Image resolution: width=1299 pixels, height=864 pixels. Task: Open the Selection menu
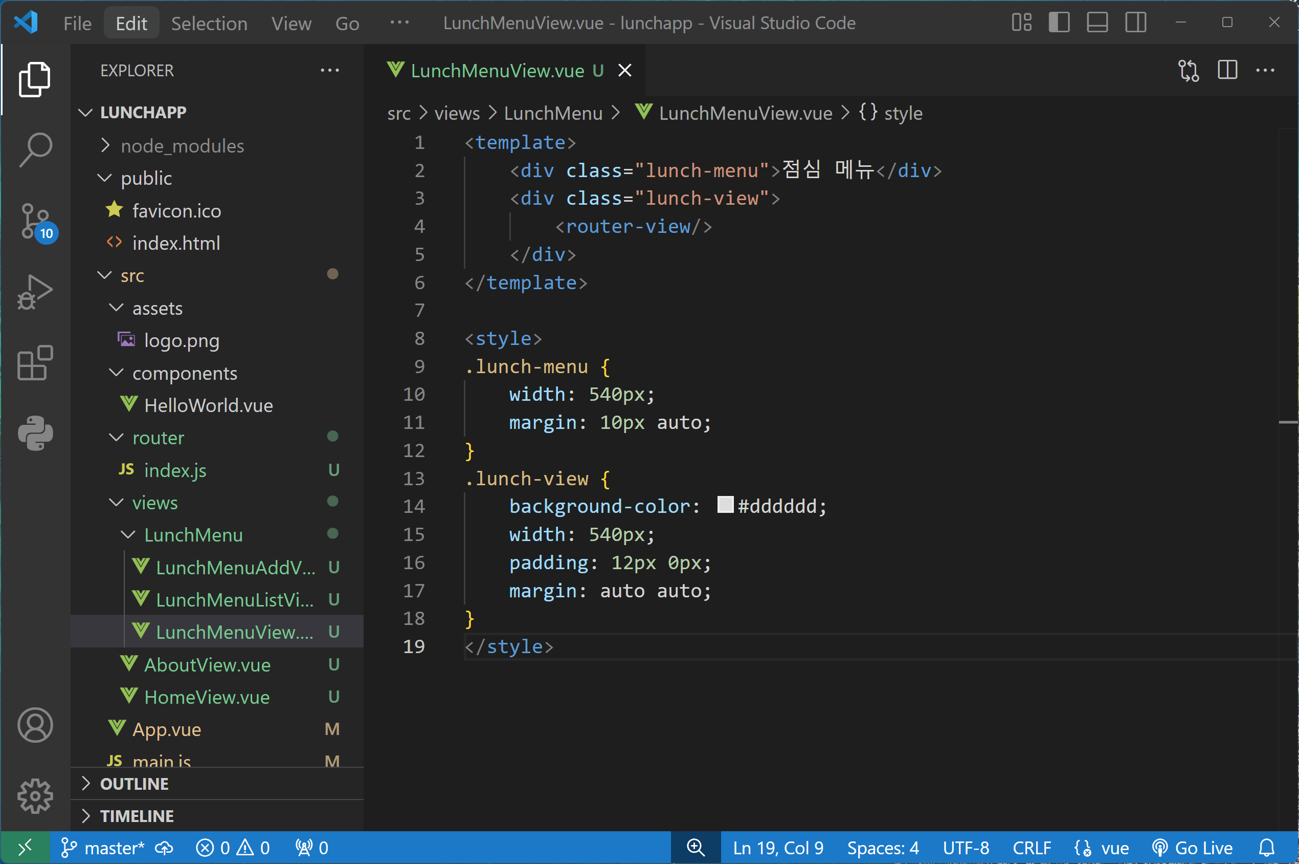click(x=209, y=23)
